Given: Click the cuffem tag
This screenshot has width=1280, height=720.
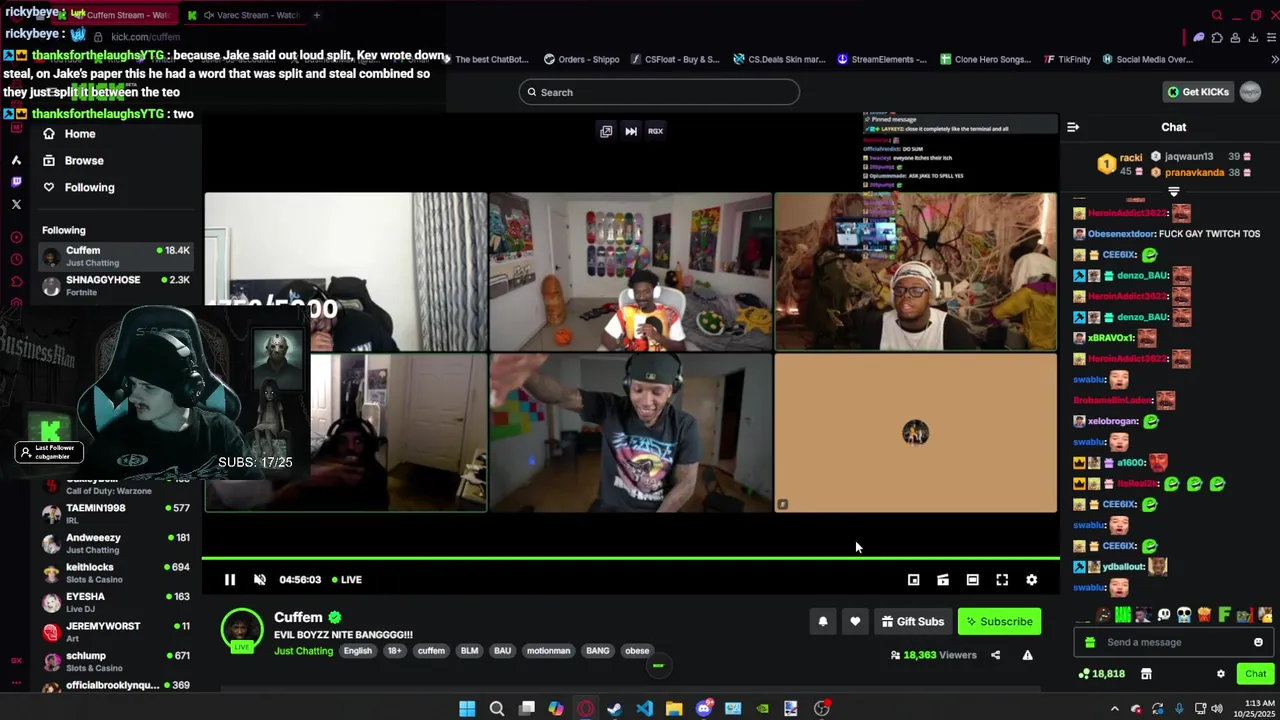Looking at the screenshot, I should [x=431, y=651].
